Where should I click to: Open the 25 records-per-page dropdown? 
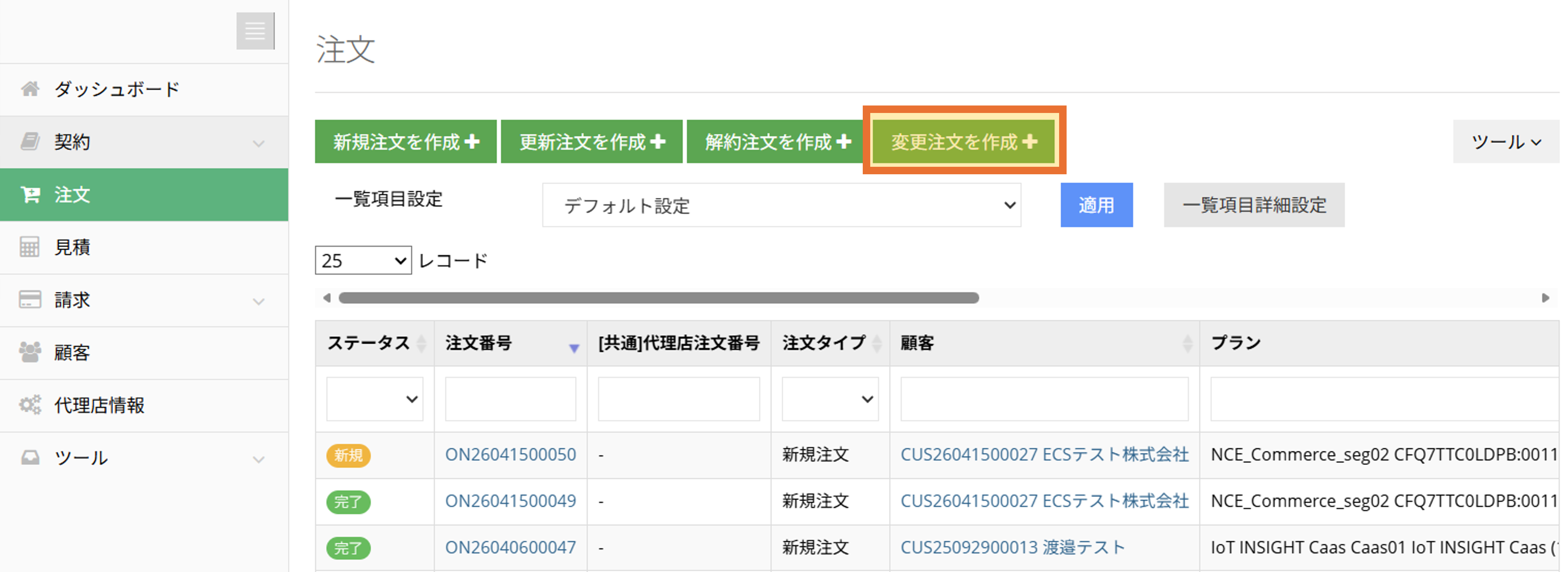[363, 261]
